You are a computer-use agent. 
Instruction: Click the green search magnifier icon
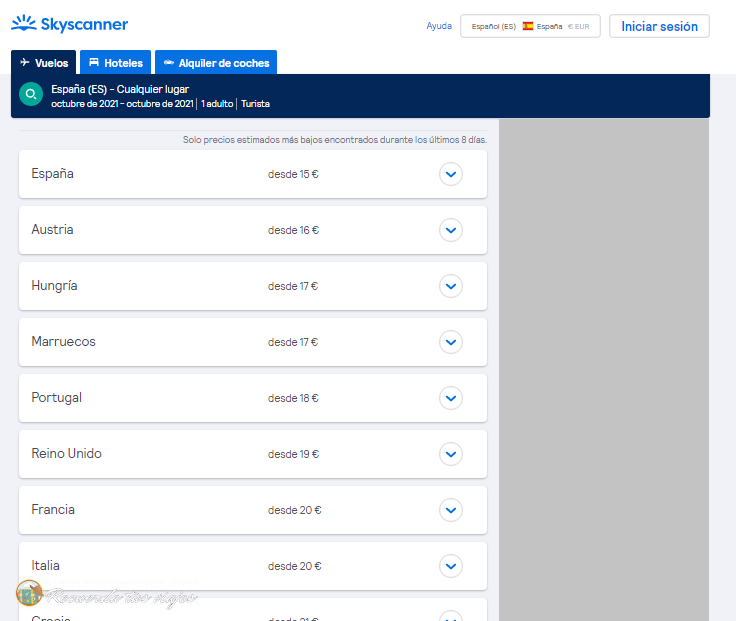31,94
